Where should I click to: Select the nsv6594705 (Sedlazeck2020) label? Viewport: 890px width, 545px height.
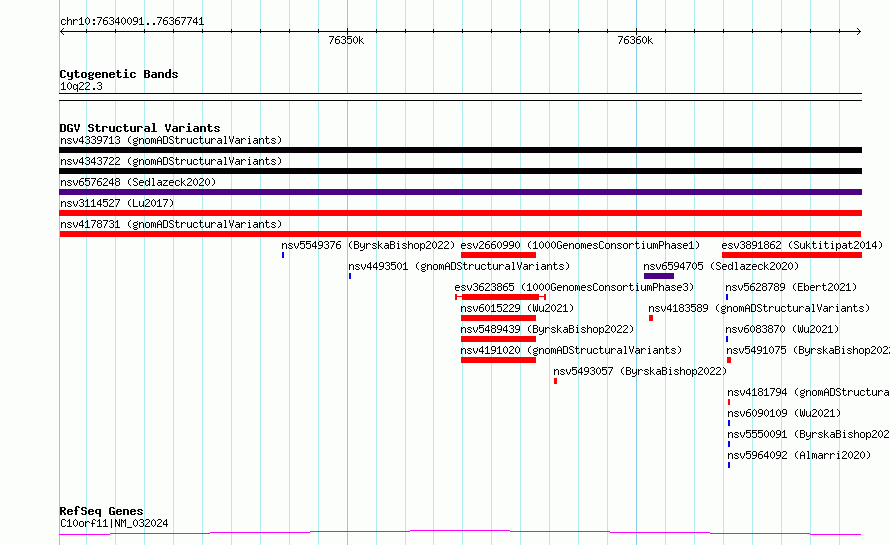721,266
